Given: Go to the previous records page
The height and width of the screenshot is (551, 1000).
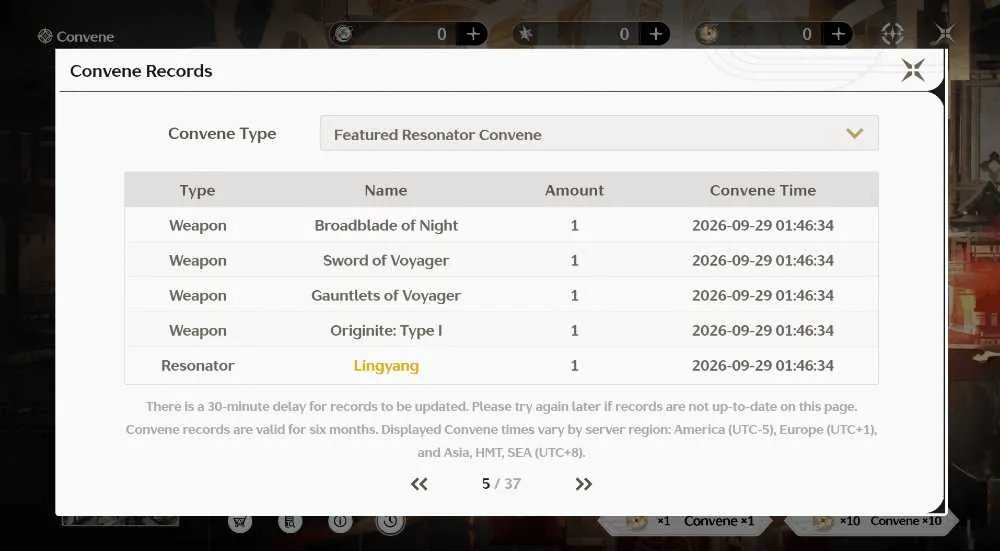Looking at the screenshot, I should [419, 484].
